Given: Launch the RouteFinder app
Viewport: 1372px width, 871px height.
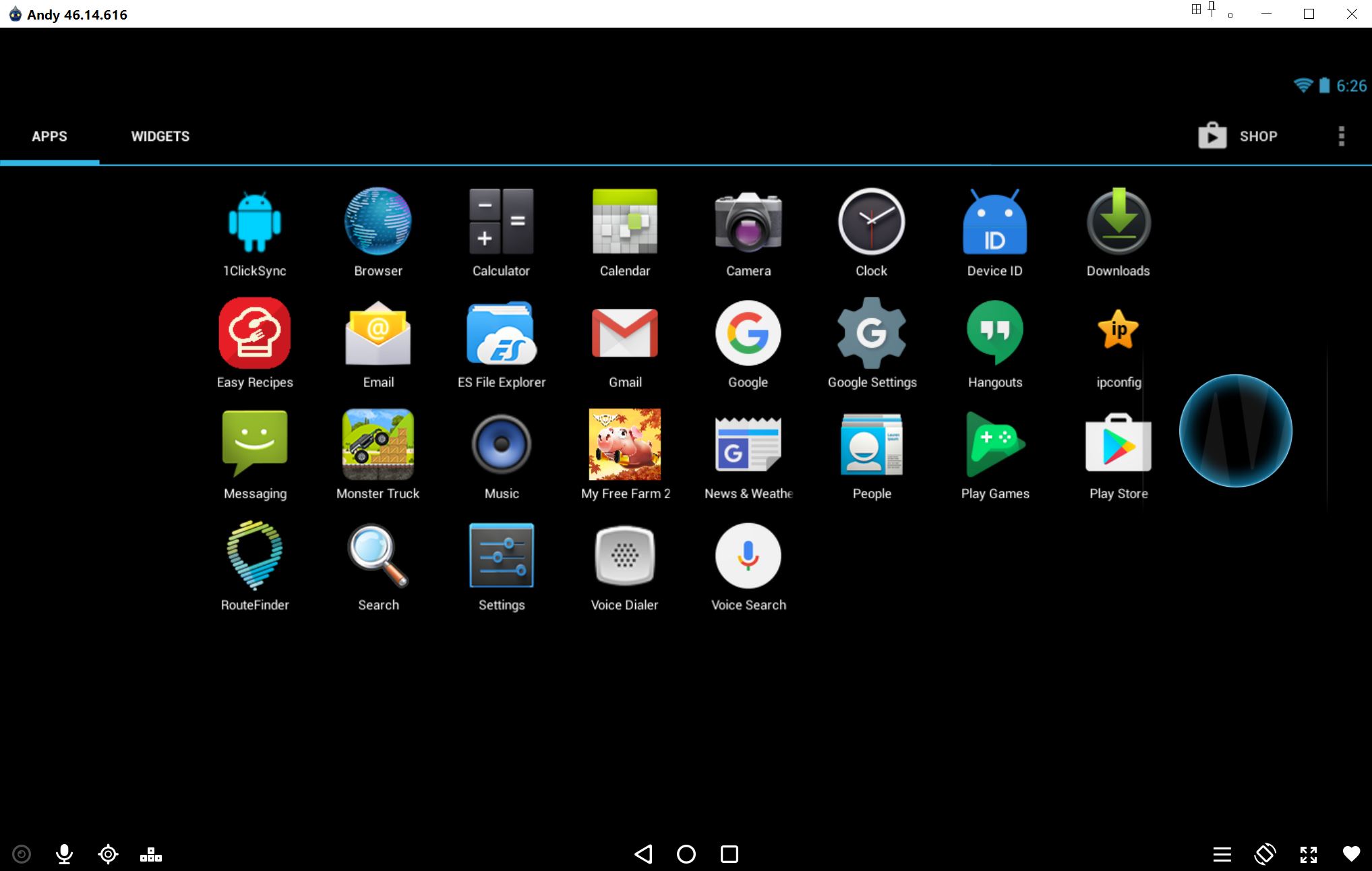Looking at the screenshot, I should [x=255, y=566].
